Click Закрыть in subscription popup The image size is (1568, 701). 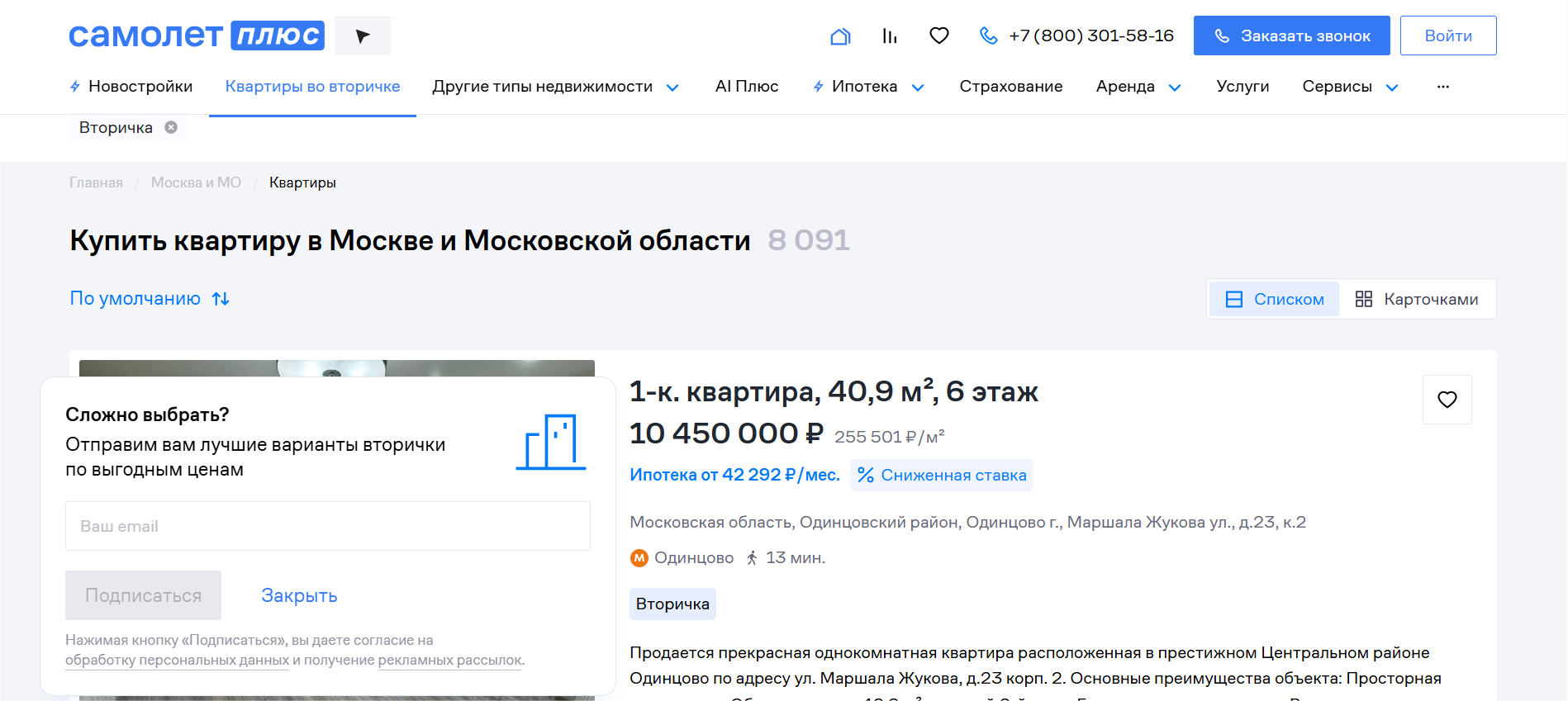299,595
